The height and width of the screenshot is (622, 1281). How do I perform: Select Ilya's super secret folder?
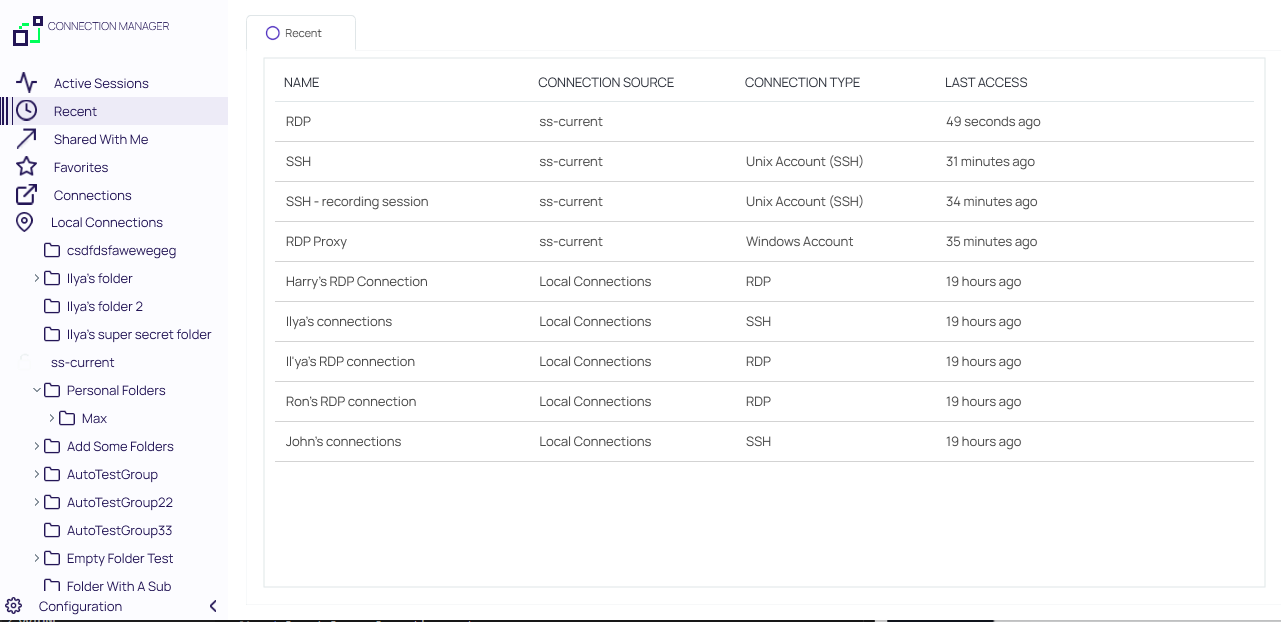coord(138,334)
